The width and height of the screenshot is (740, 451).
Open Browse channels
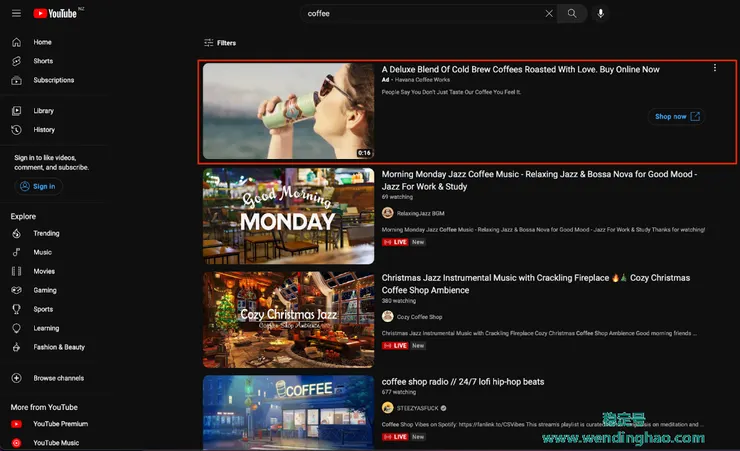58,378
